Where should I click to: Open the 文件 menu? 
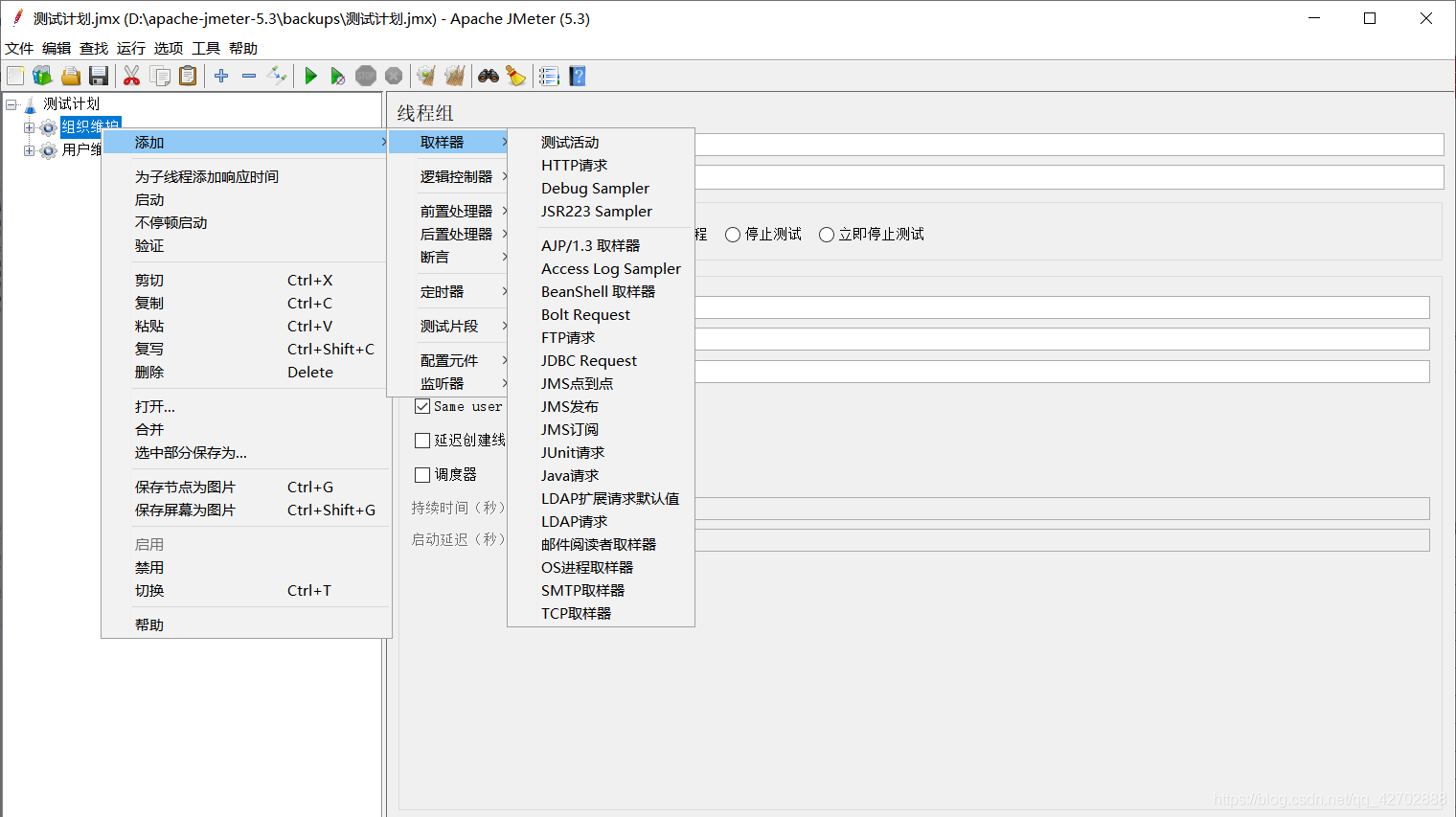point(19,48)
